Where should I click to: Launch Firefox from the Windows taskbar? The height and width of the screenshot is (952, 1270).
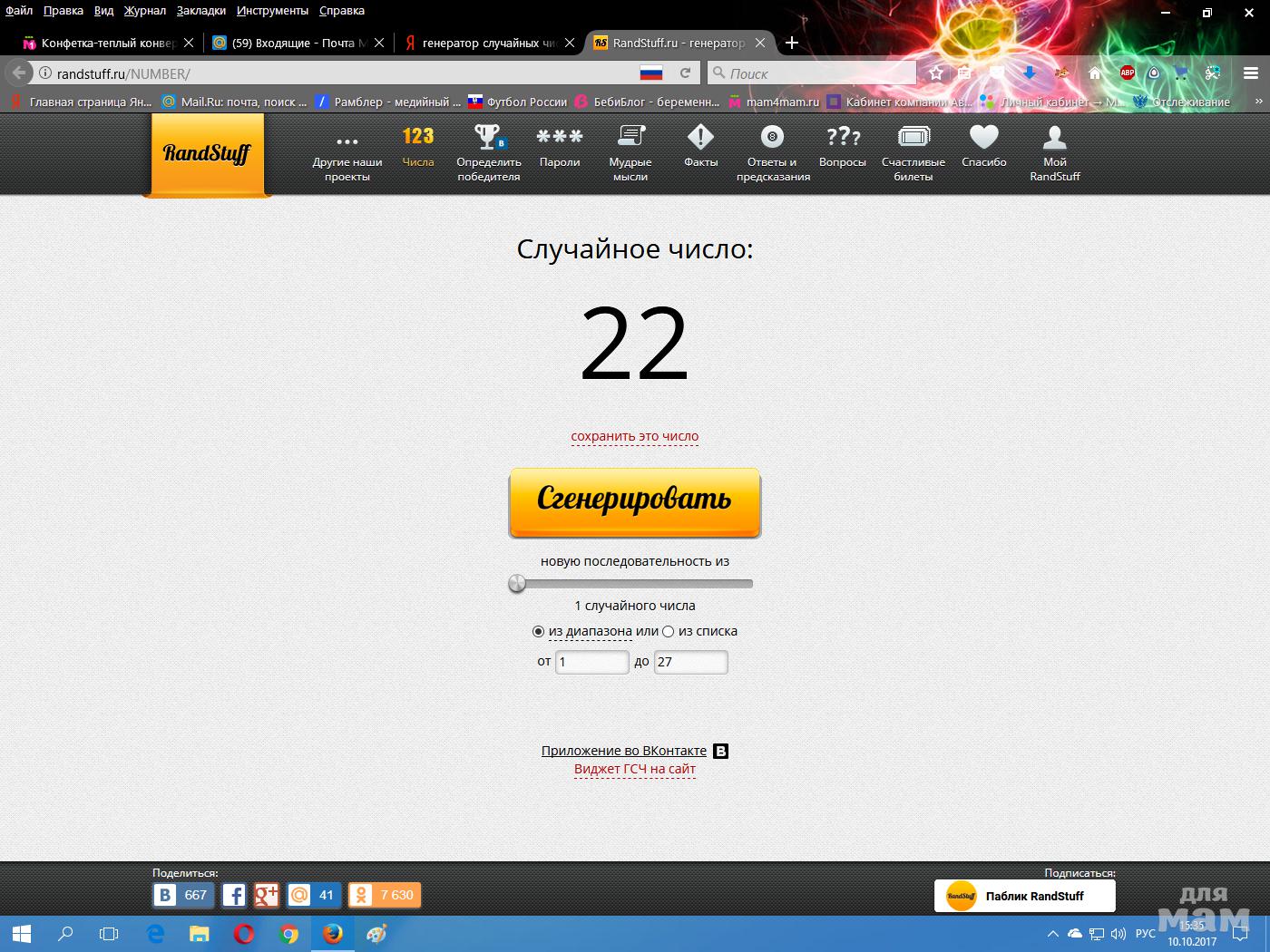(x=333, y=933)
